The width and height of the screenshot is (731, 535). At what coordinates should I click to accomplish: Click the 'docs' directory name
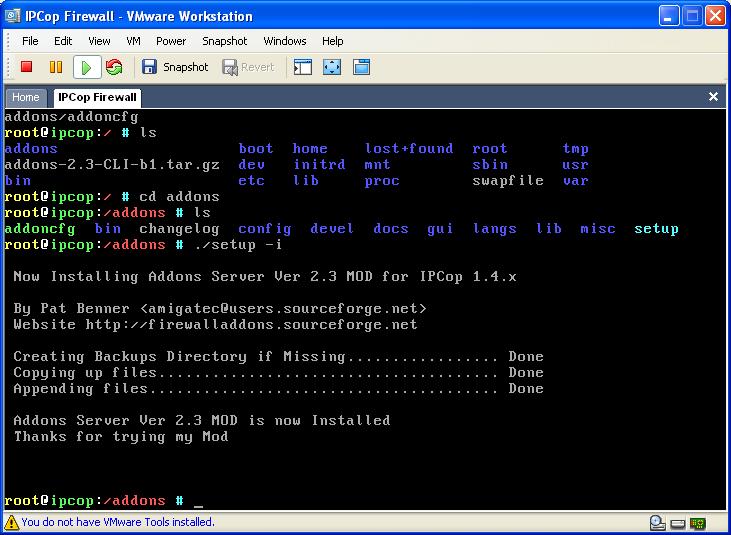391,228
